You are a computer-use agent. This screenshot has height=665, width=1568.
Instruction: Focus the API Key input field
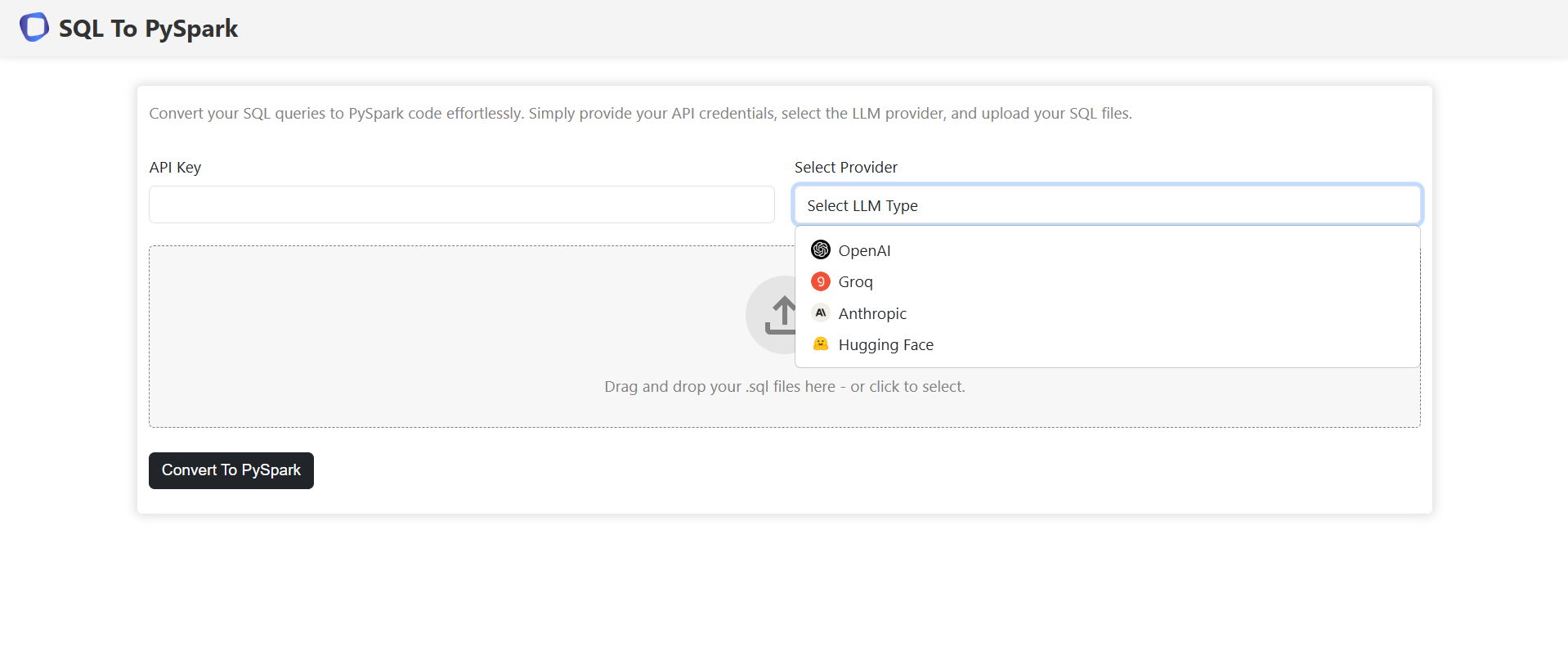(x=462, y=204)
